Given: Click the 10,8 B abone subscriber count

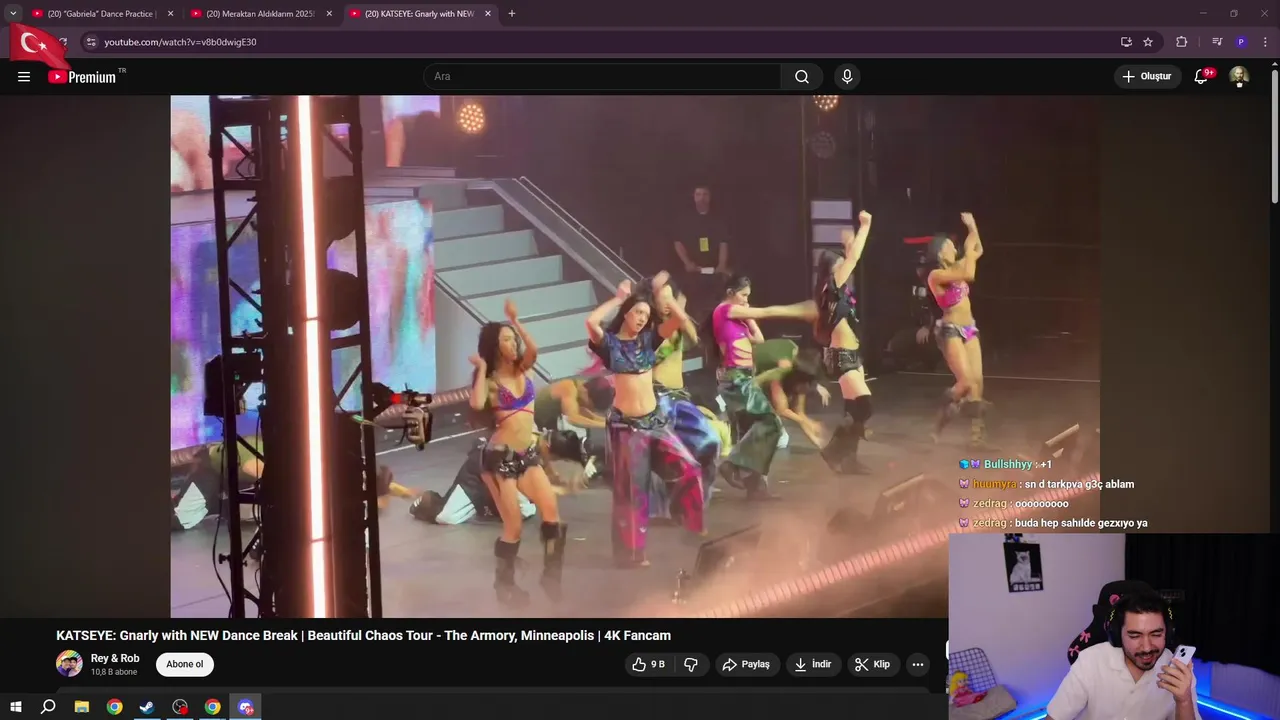Looking at the screenshot, I should [x=114, y=672].
